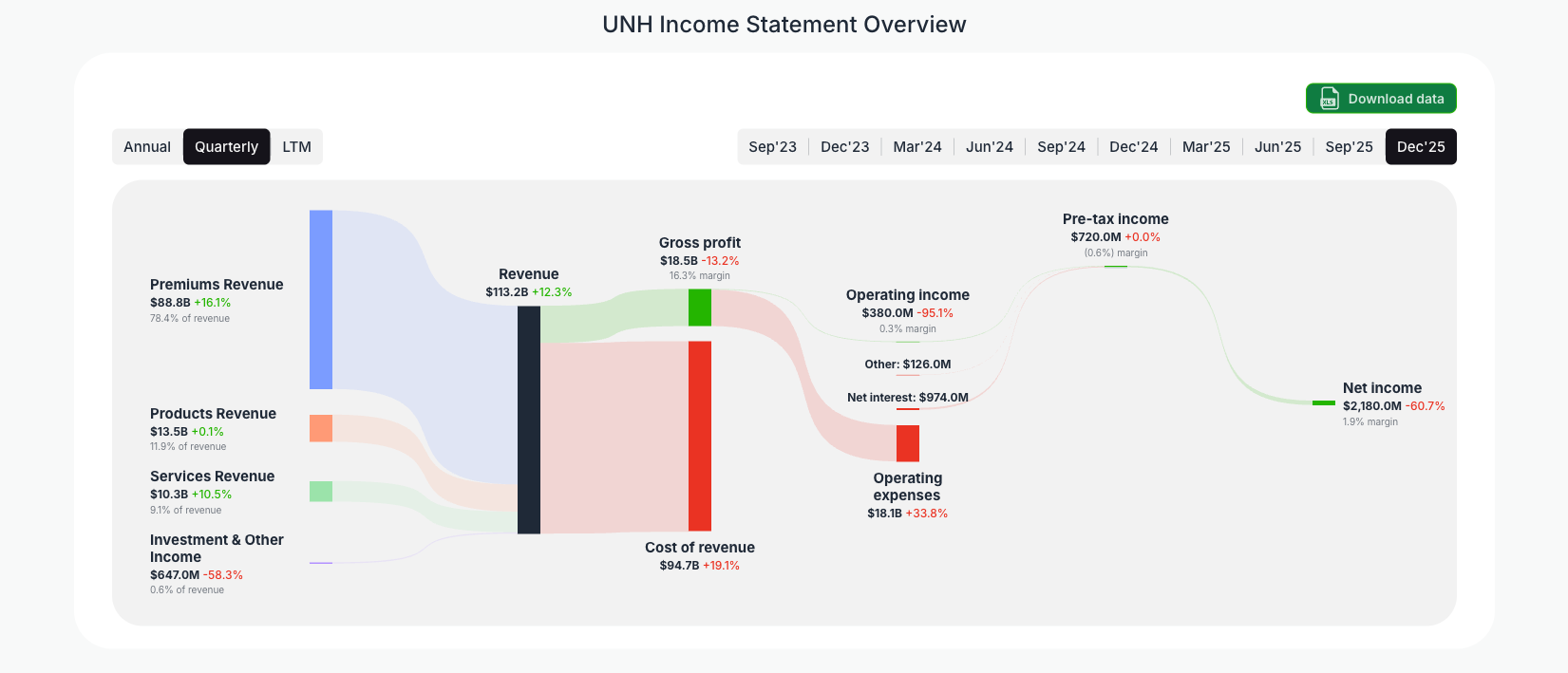Click the red Operating expenses node
1568x673 pixels.
point(907,442)
